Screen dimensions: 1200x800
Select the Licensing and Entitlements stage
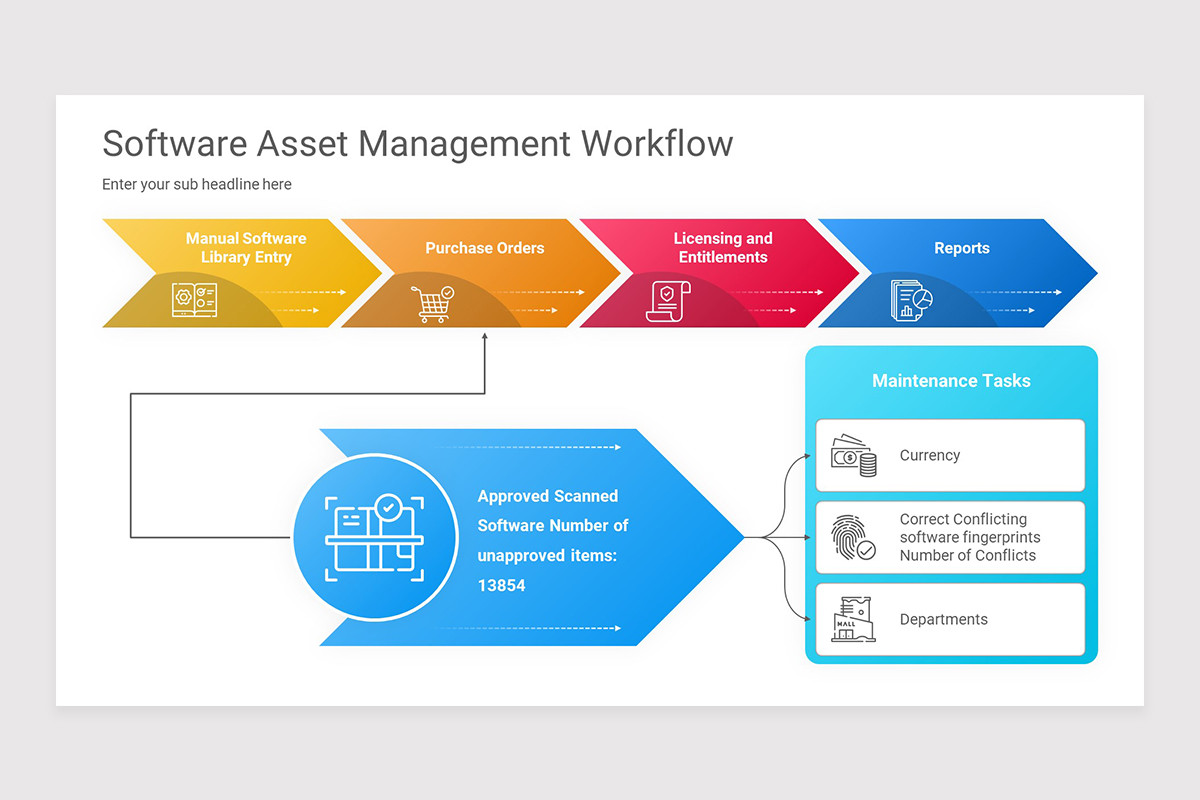[x=722, y=248]
